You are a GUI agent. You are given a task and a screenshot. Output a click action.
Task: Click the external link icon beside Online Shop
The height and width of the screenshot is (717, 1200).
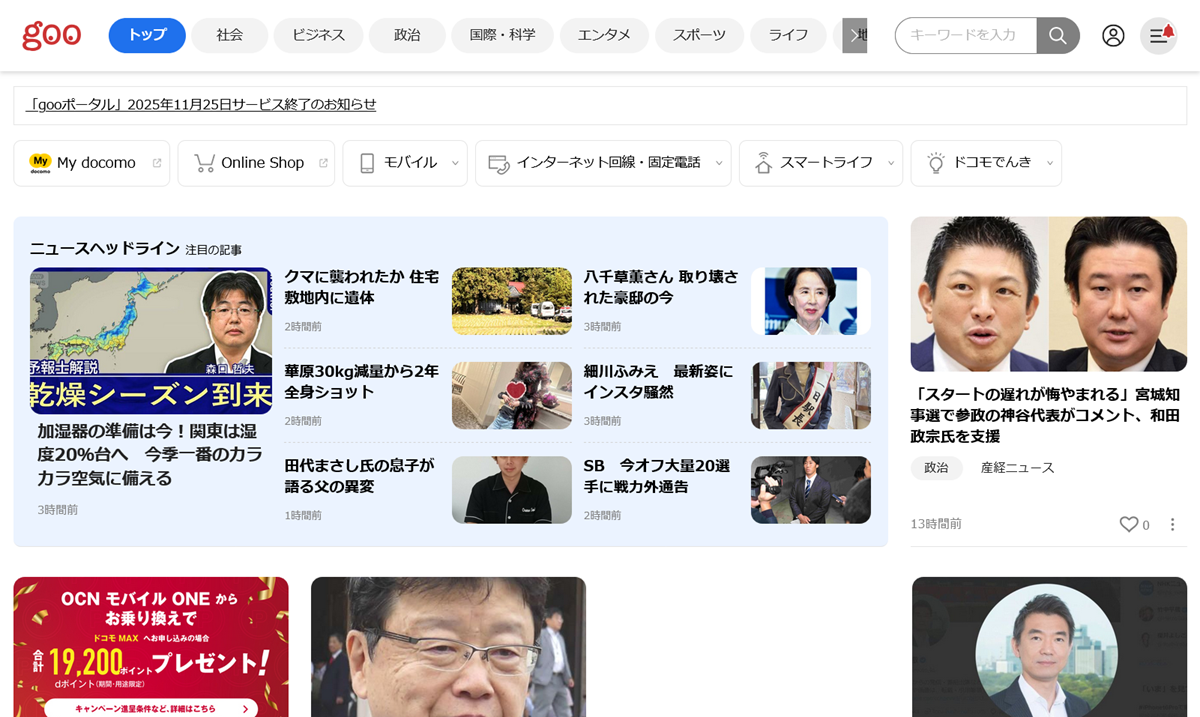click(x=323, y=163)
